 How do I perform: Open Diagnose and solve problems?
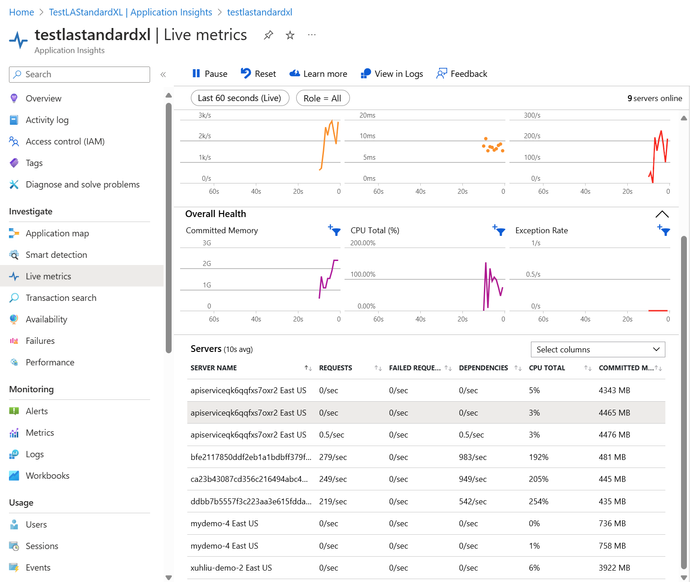pyautogui.click(x=81, y=185)
